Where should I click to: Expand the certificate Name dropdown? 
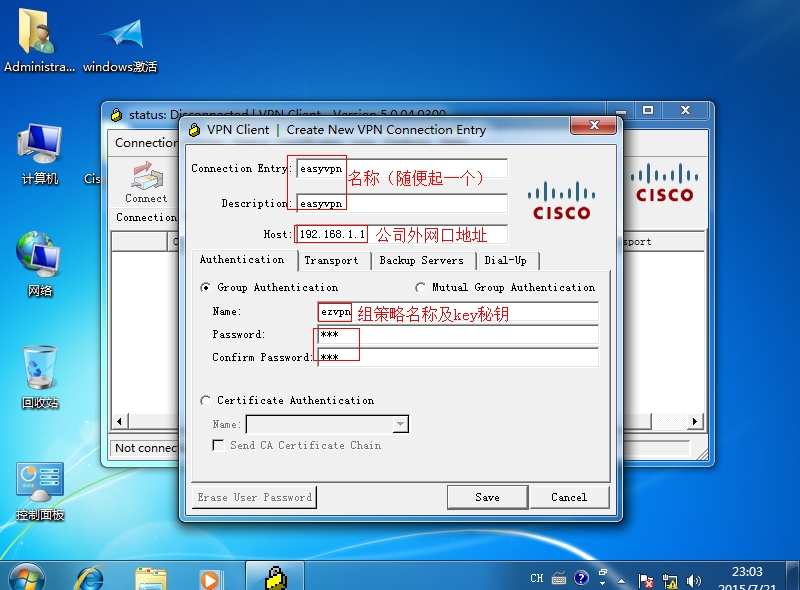pos(401,424)
